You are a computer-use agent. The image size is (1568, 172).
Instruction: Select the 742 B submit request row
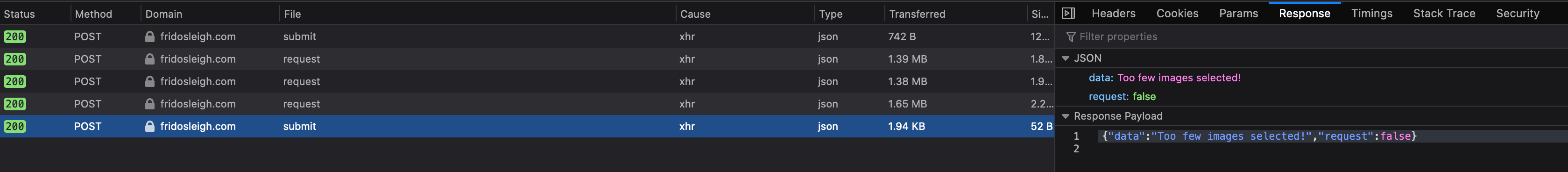coord(527,36)
